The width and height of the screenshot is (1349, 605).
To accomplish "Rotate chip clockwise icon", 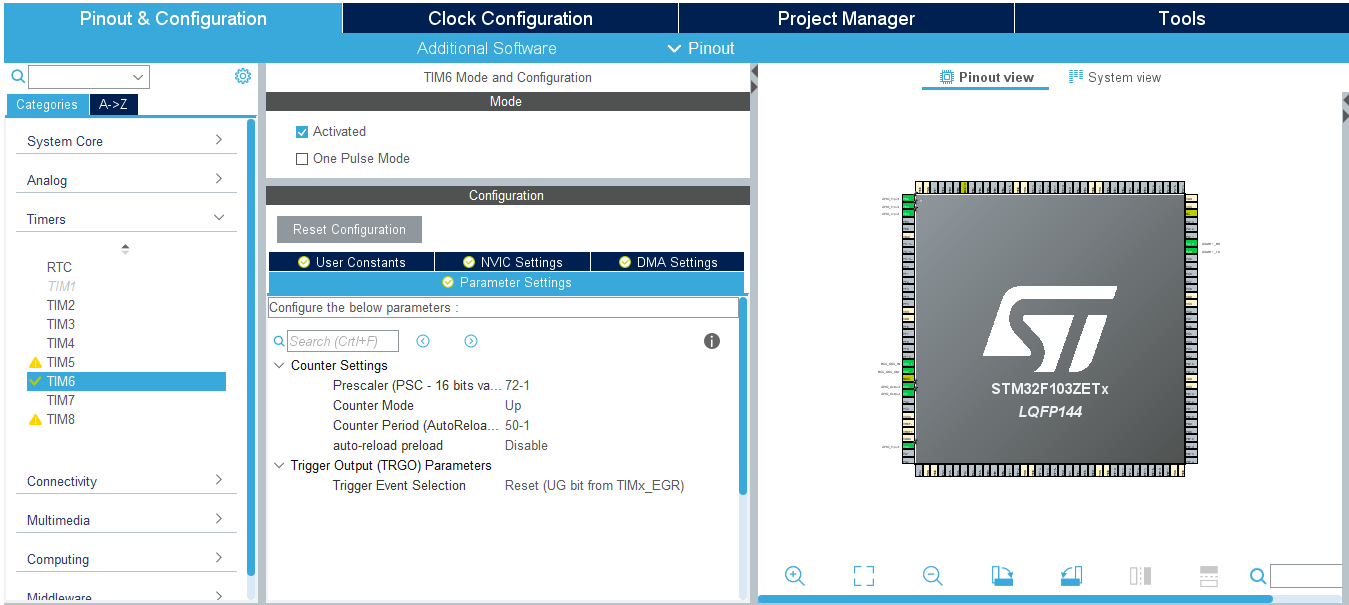I will pos(1002,576).
